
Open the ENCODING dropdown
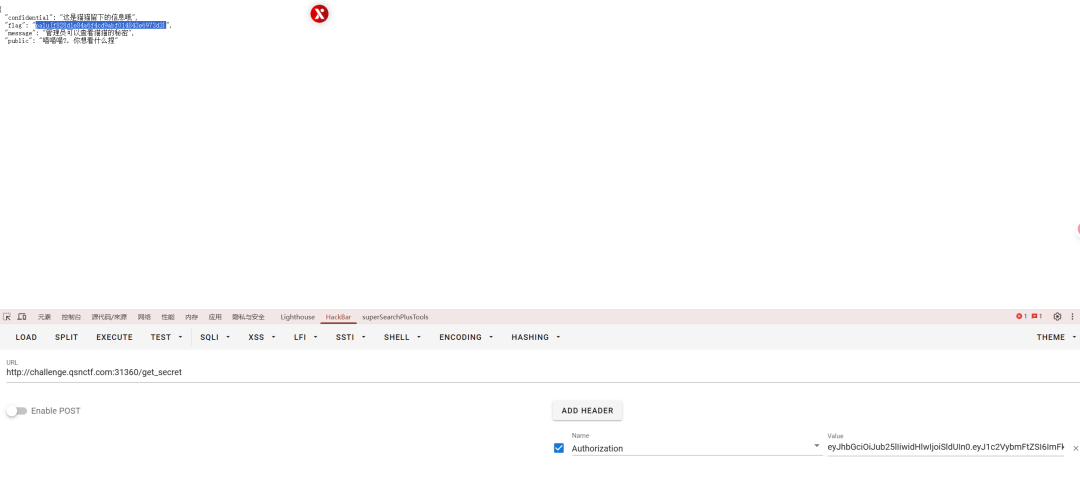point(466,338)
